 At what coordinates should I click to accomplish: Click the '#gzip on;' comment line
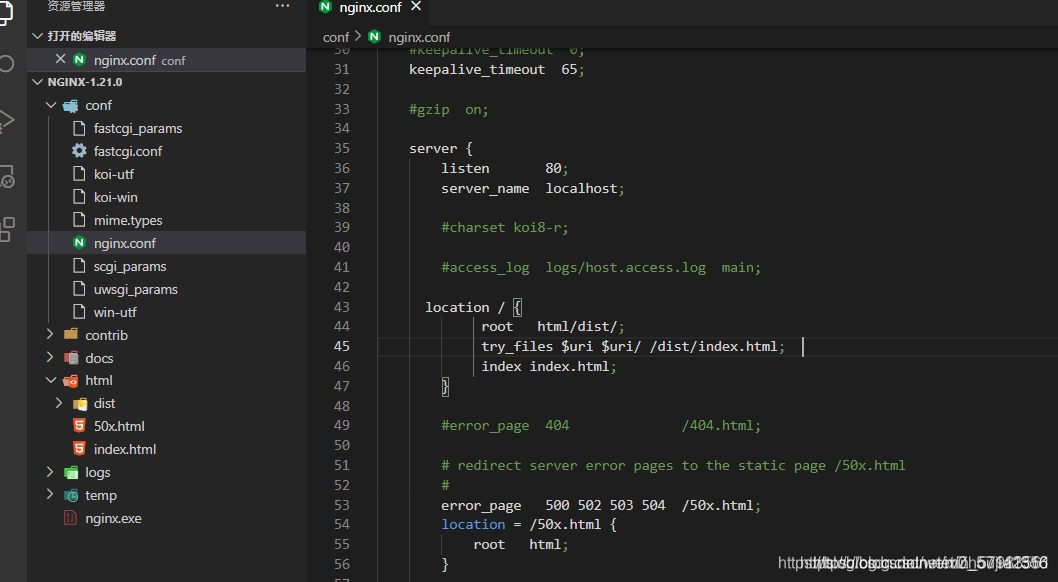(x=449, y=109)
